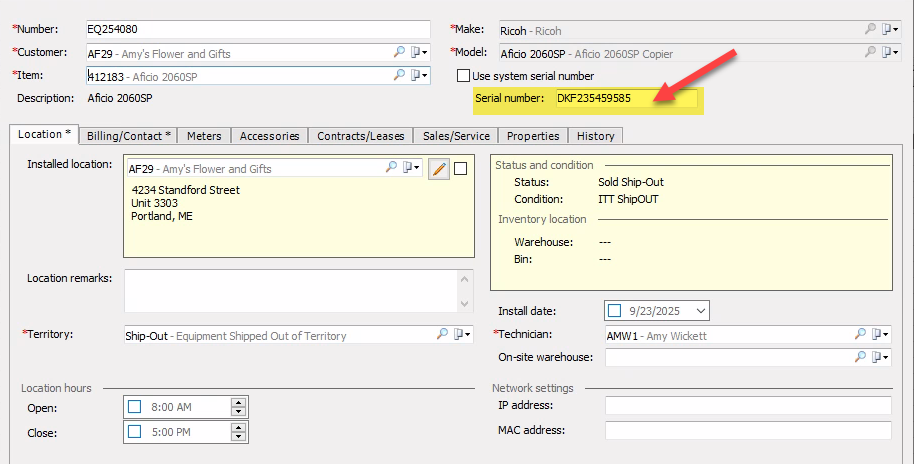Click the Location remarks scroll up arrow
914x464 pixels.
coord(465,279)
